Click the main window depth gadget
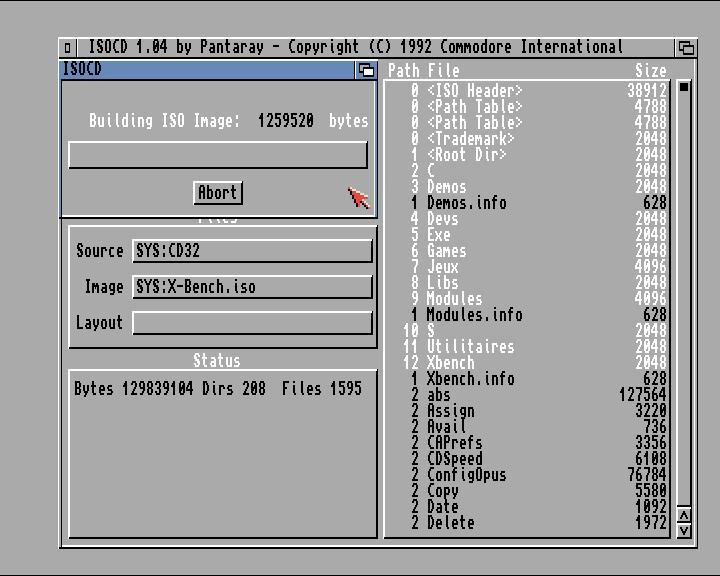The width and height of the screenshot is (720, 576). coord(686,48)
